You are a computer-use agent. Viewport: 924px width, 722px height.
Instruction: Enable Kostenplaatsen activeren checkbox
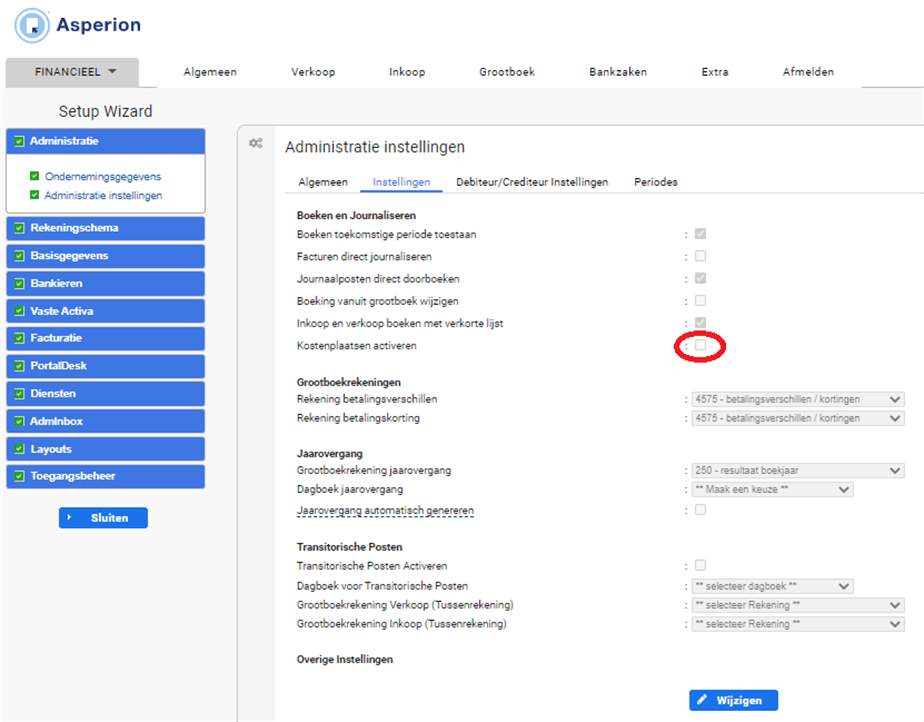pyautogui.click(x=700, y=345)
